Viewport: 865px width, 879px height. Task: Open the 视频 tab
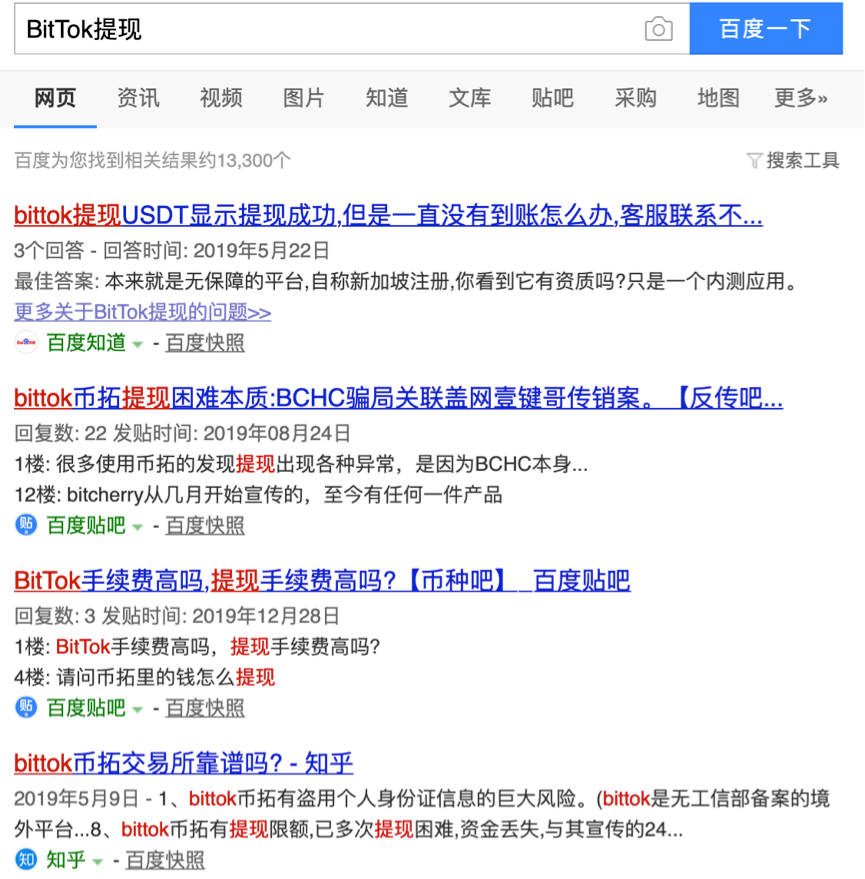coord(221,99)
